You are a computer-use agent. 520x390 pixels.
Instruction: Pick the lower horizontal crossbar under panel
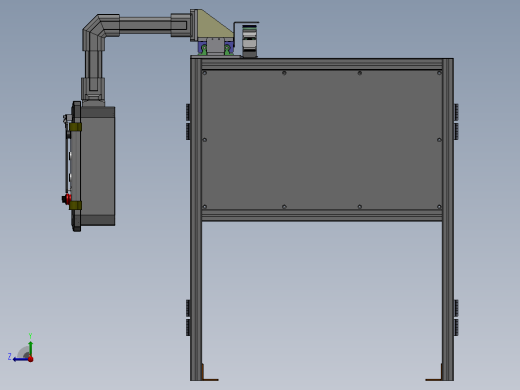[322, 215]
